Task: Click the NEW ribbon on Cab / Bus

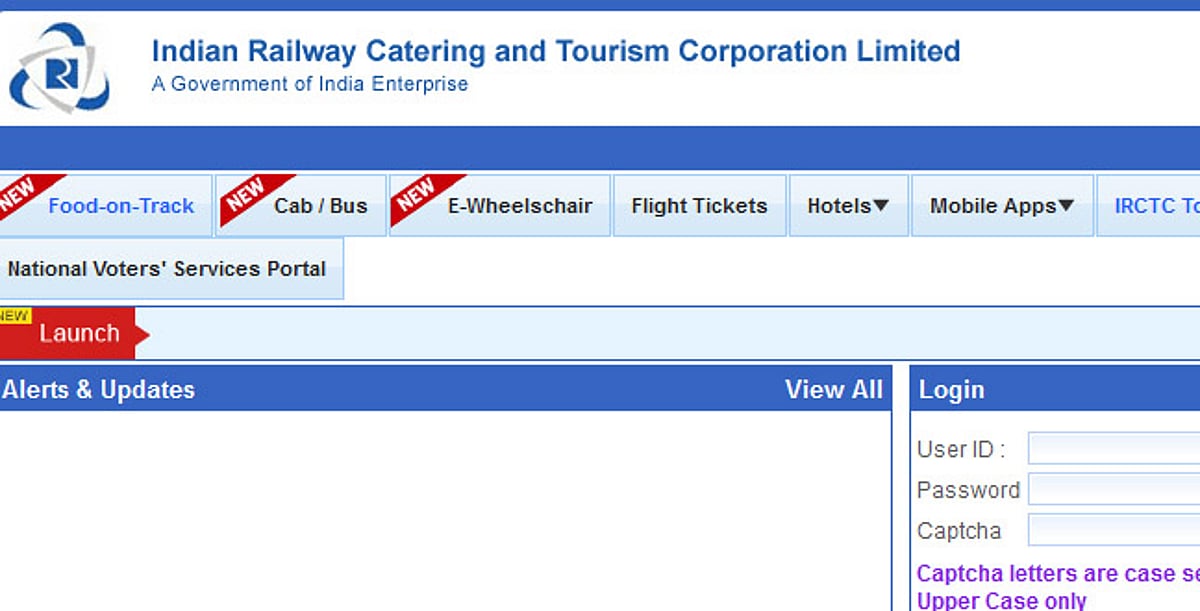Action: 245,193
